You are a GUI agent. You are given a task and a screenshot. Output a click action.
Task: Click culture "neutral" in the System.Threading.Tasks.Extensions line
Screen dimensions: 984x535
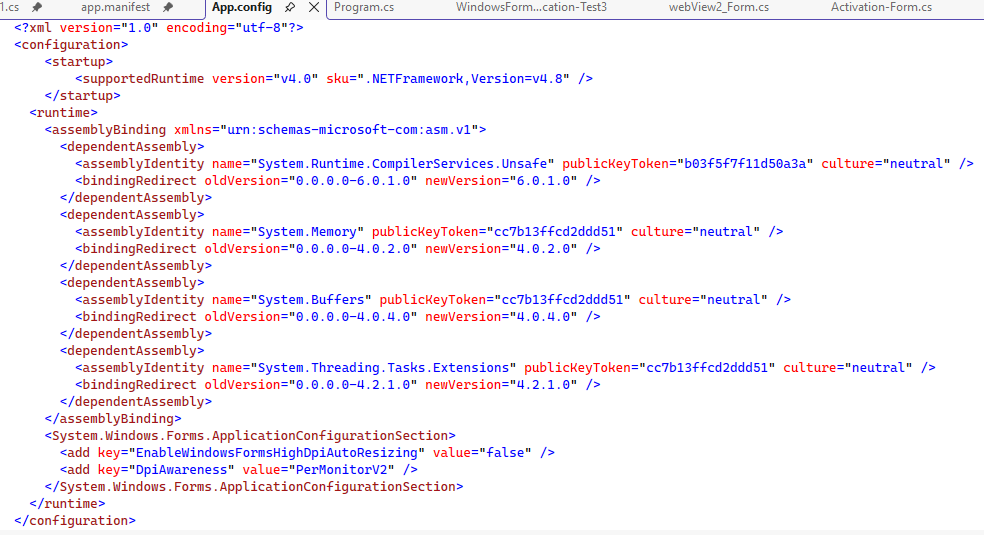pyautogui.click(x=878, y=368)
